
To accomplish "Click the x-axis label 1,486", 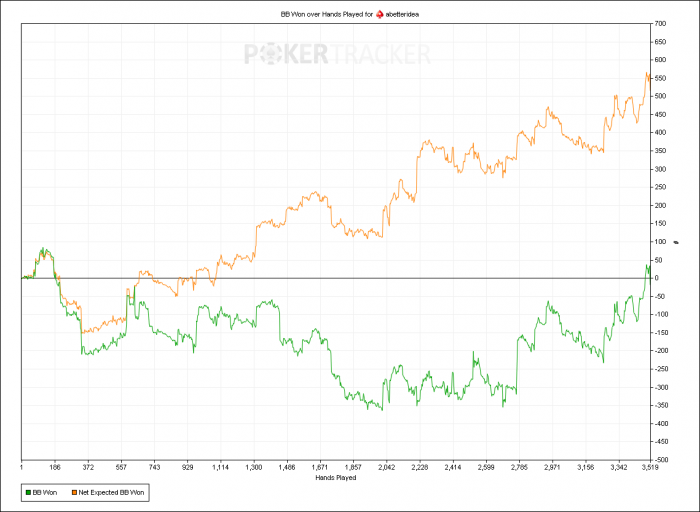I will tap(287, 467).
